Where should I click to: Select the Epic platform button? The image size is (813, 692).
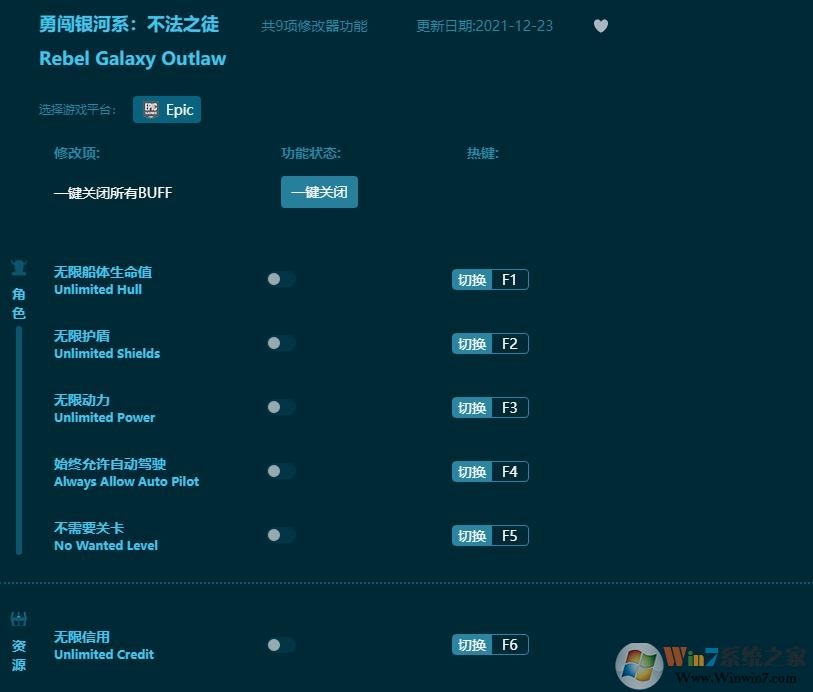[x=167, y=109]
